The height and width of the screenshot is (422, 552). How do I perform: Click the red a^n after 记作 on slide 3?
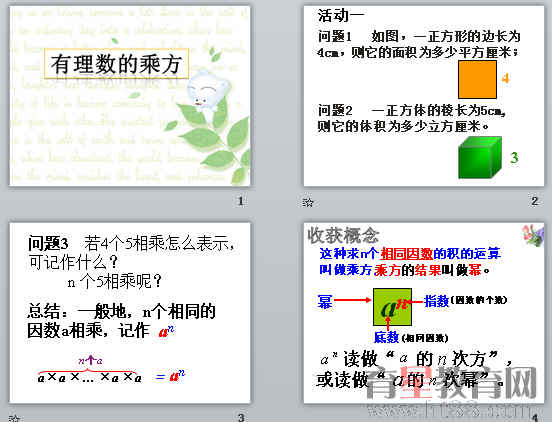[x=166, y=332]
